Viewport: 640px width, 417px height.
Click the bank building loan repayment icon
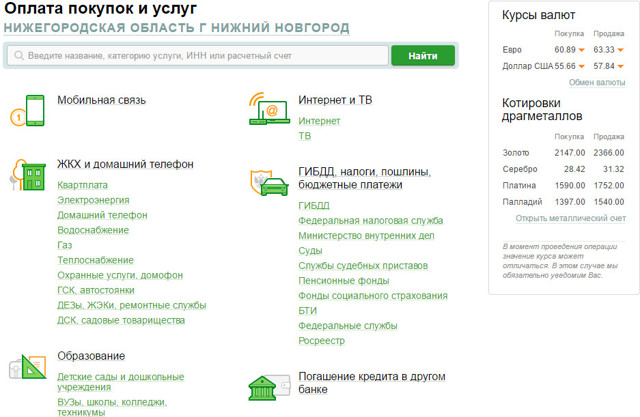pos(269,388)
